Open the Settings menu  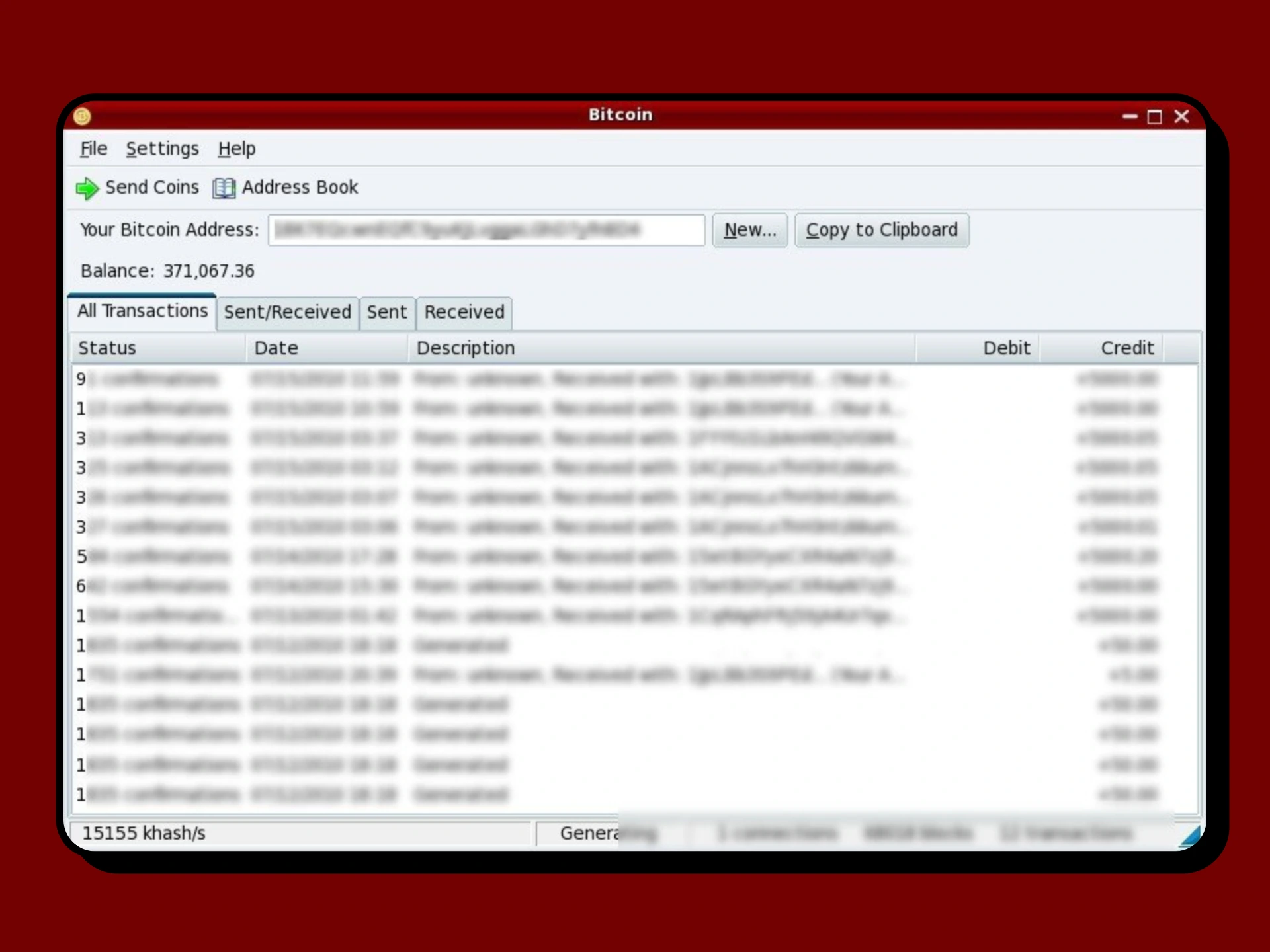pos(162,149)
